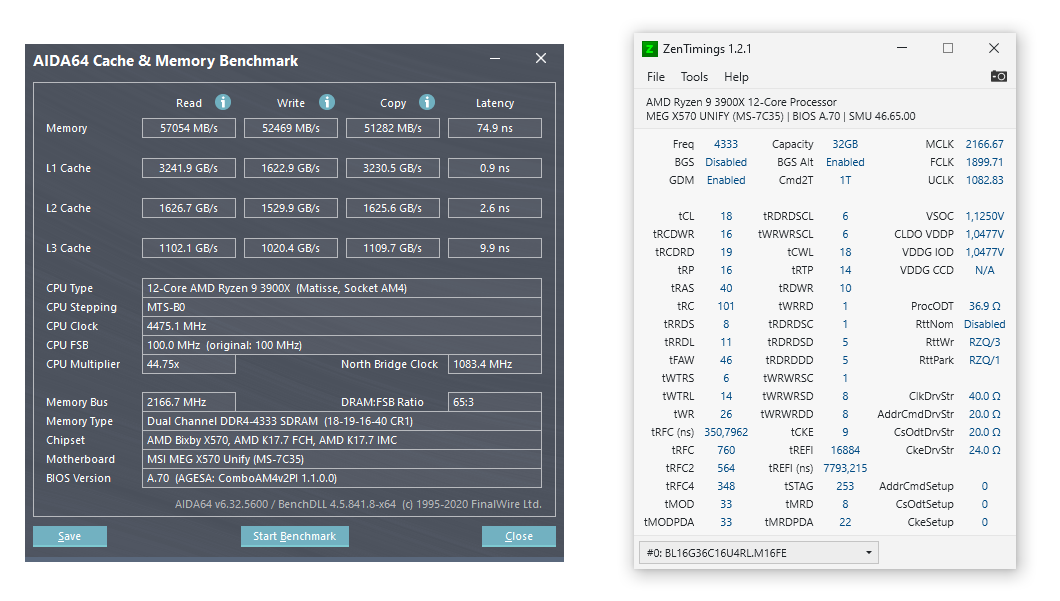Image resolution: width=1060 pixels, height=601 pixels.
Task: Open the Help menu
Action: tap(736, 77)
